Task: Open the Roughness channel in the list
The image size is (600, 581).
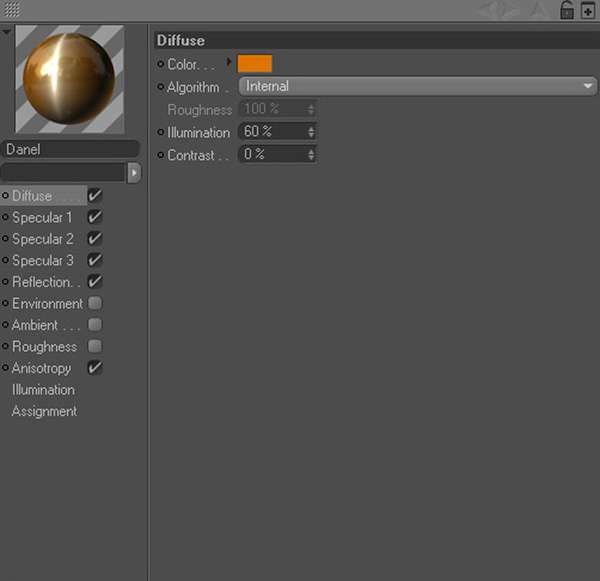Action: point(44,346)
